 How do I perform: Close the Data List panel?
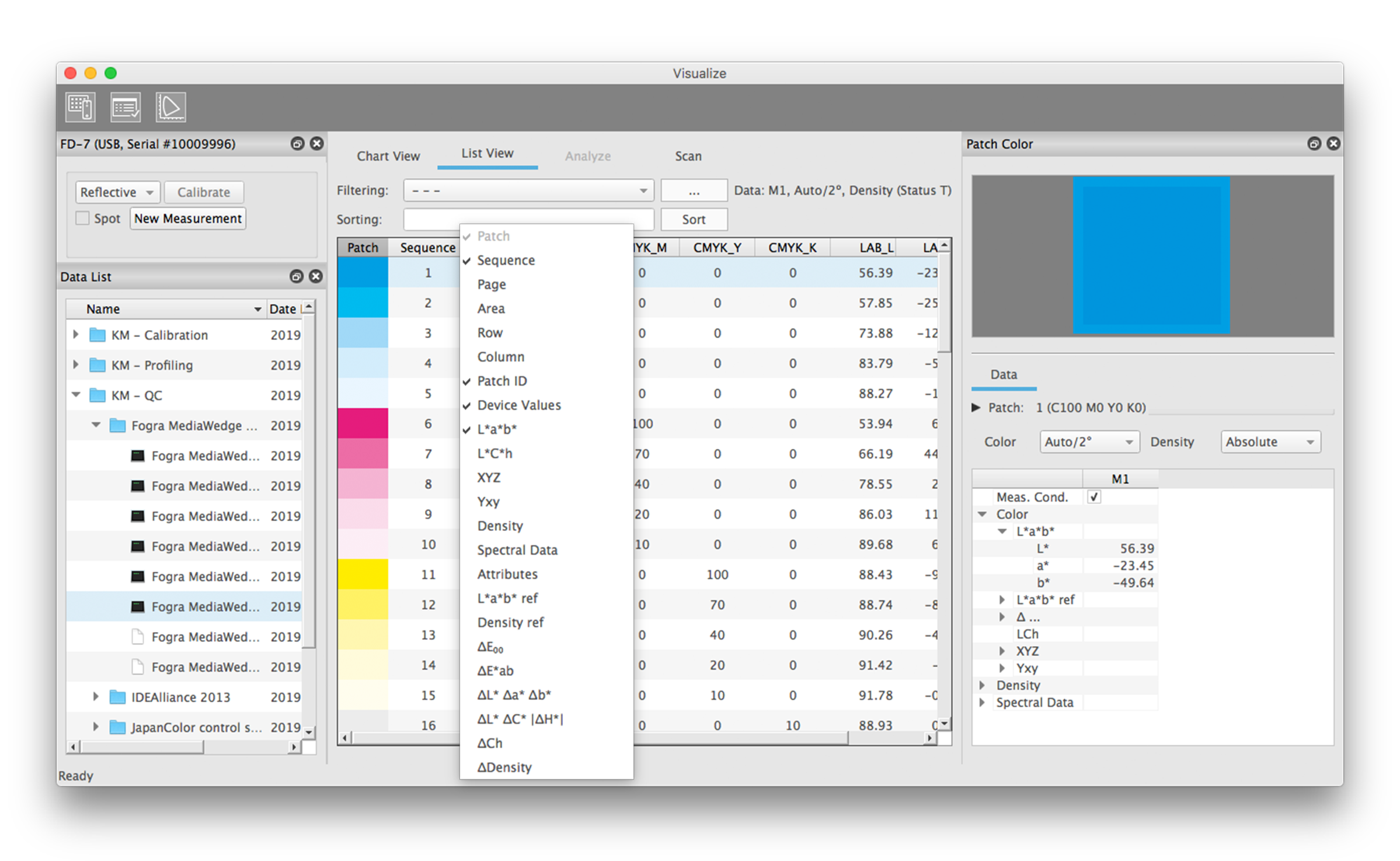[316, 276]
